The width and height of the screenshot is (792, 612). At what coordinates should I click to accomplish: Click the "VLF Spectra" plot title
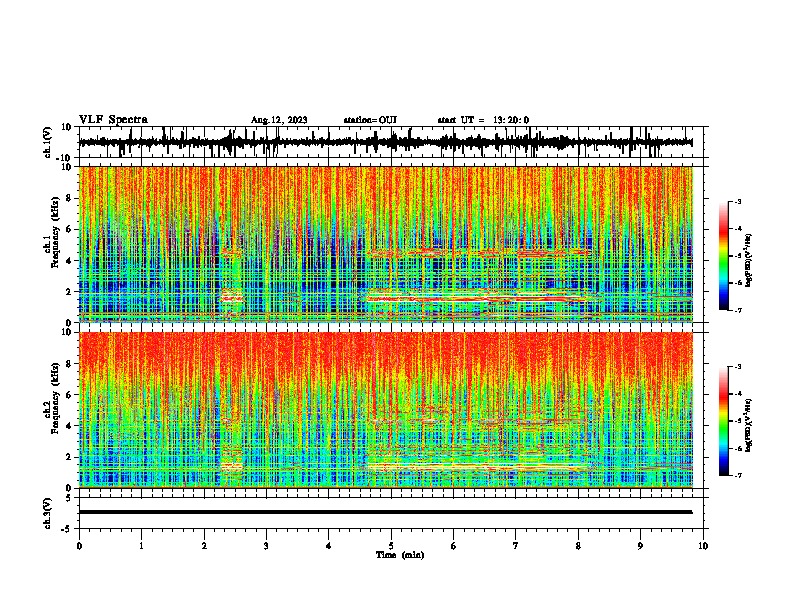(x=113, y=119)
